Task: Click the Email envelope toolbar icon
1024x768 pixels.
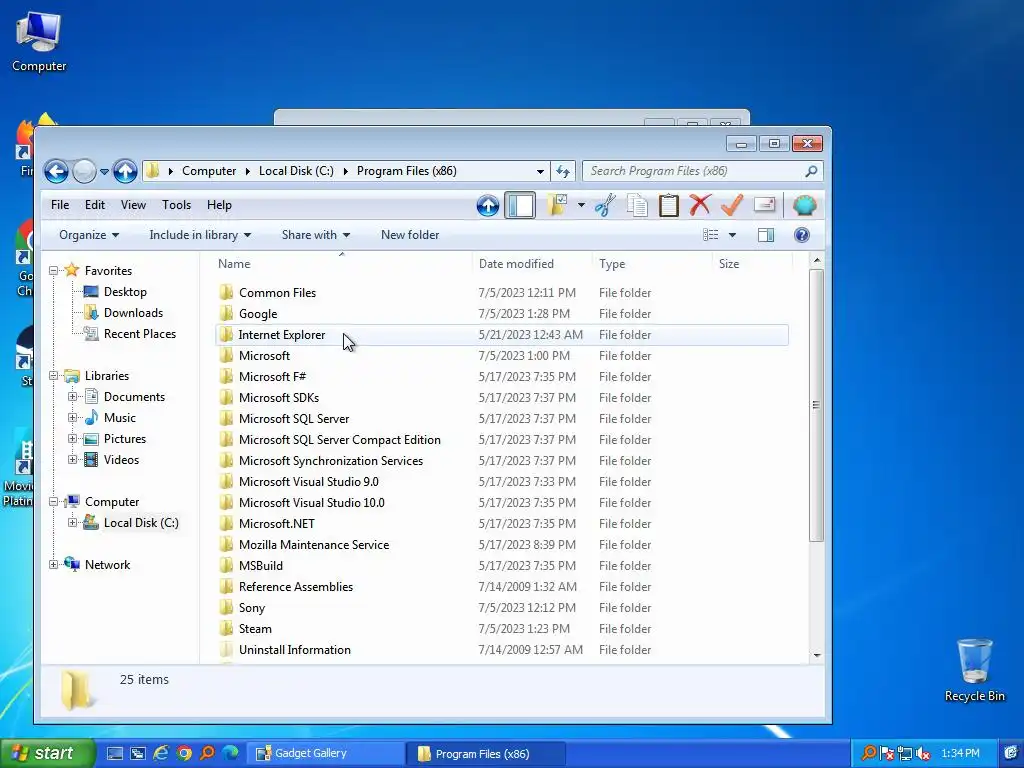Action: 764,205
